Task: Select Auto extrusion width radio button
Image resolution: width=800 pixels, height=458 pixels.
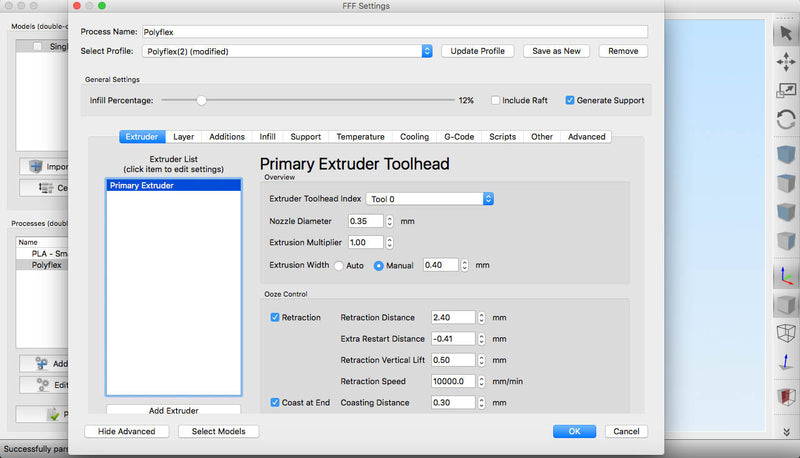Action: (x=340, y=265)
